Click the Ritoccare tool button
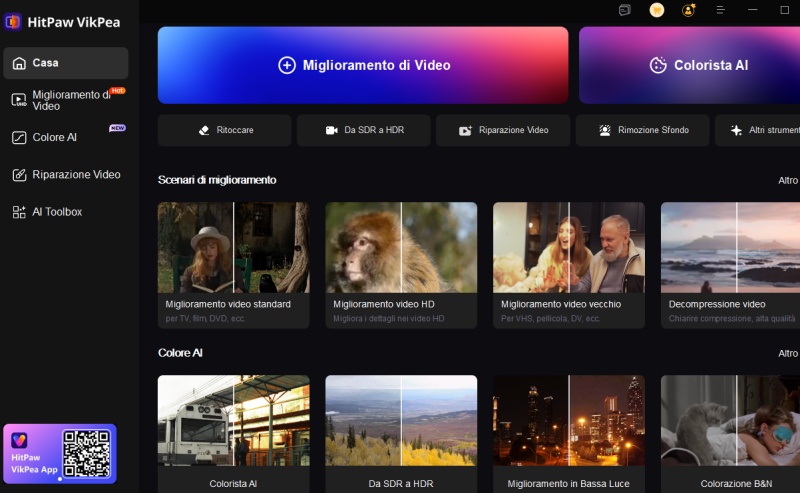 (224, 130)
